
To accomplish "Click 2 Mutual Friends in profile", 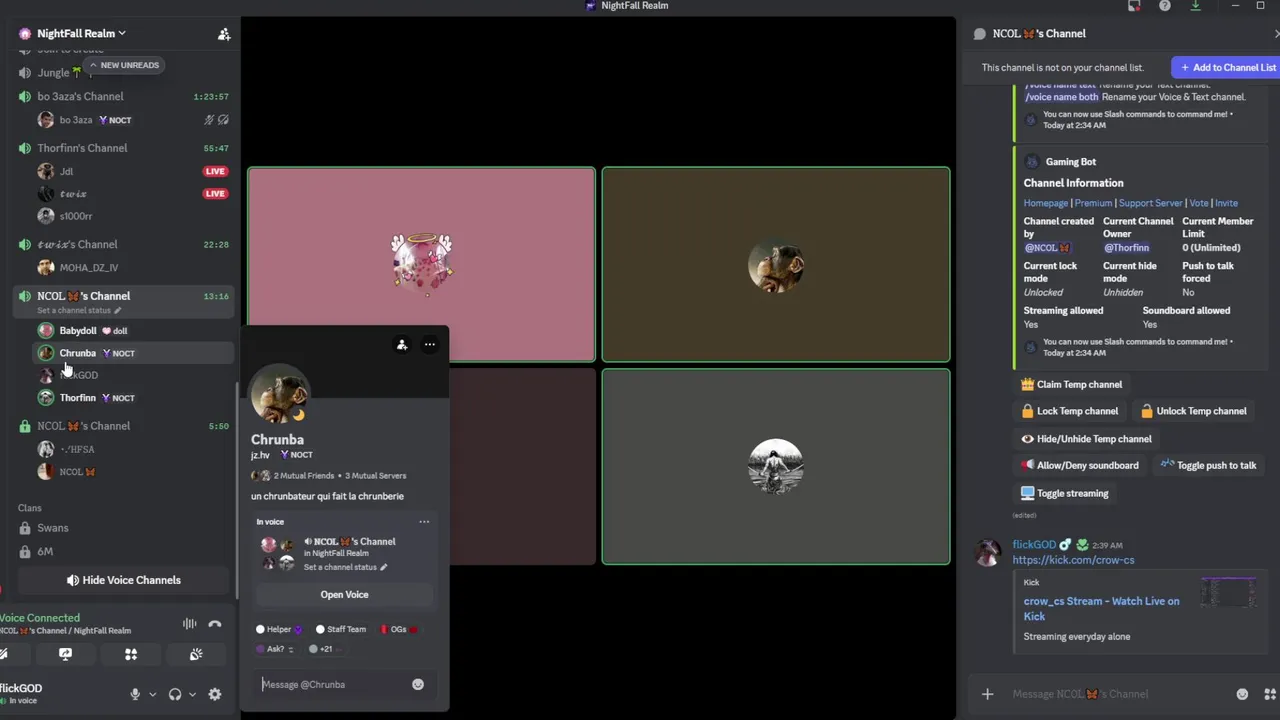I will [304, 476].
